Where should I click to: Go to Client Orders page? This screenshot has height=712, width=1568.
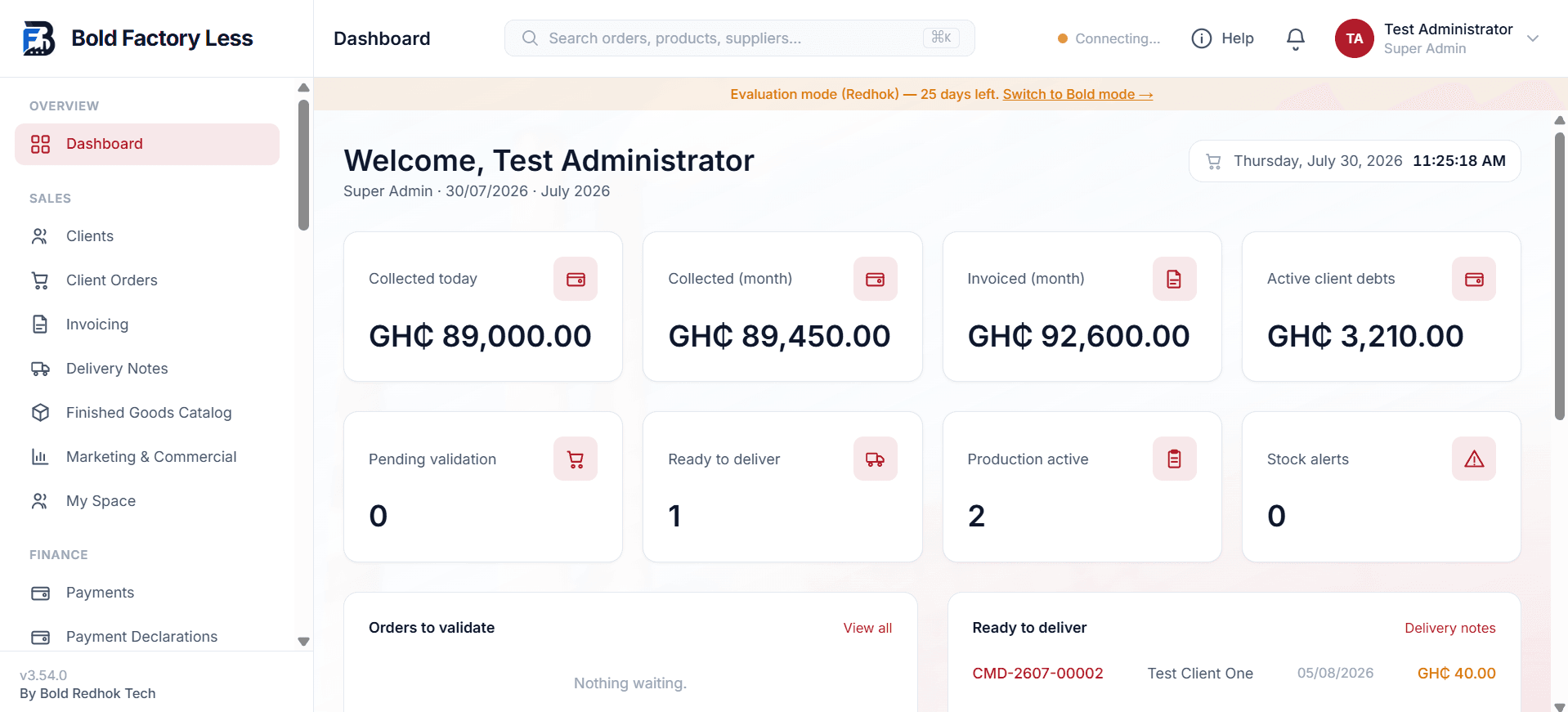click(147, 280)
